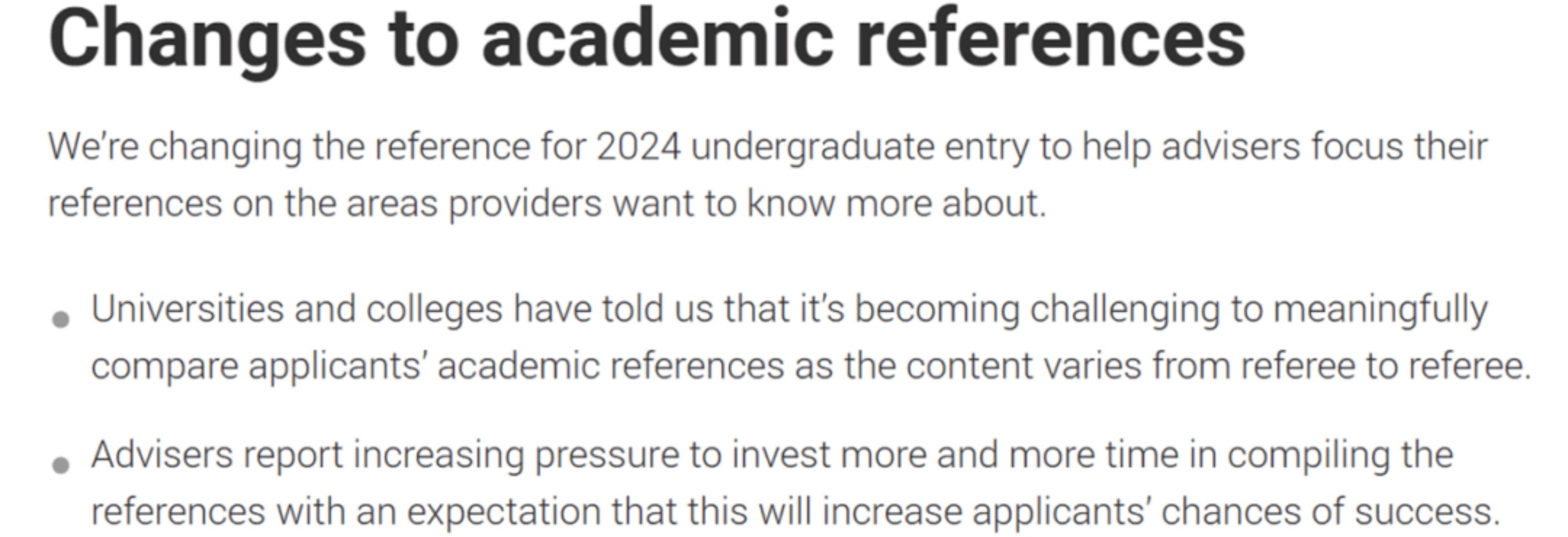This screenshot has height=537, width=1568.
Task: Click the year '2024' in the intro
Action: click(x=638, y=147)
